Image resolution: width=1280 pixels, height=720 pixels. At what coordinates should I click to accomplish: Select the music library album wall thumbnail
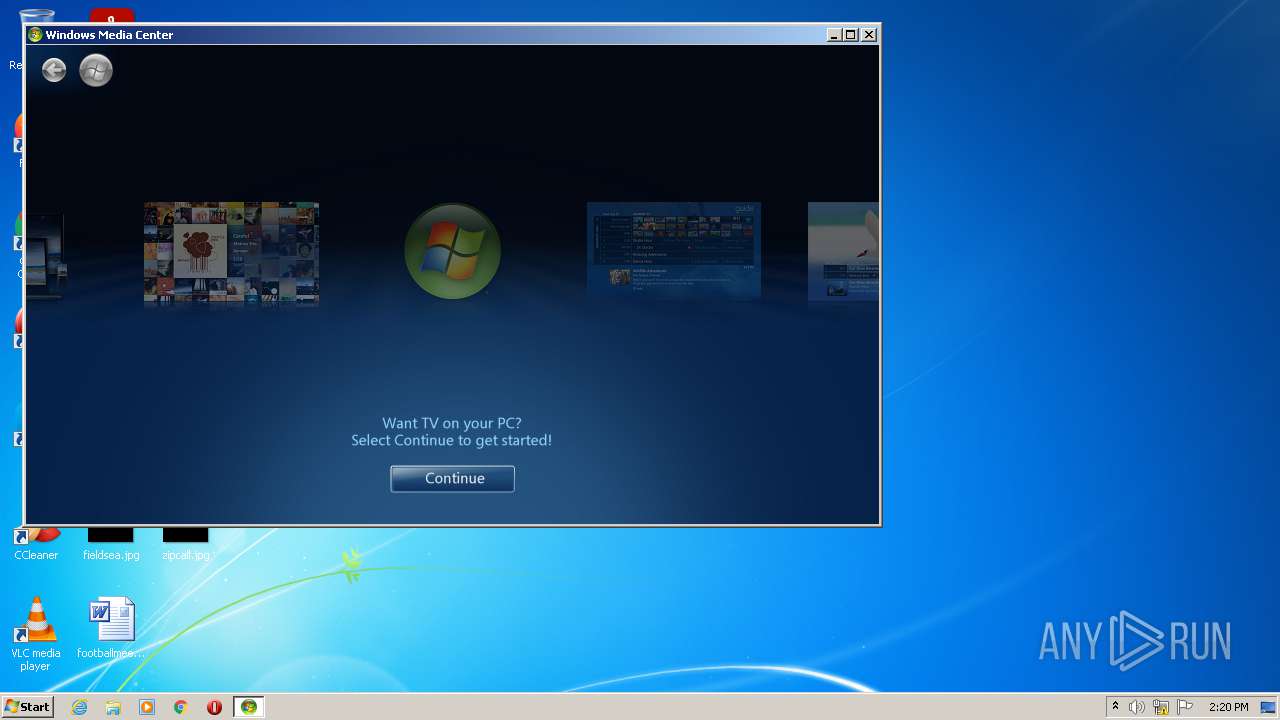point(231,253)
